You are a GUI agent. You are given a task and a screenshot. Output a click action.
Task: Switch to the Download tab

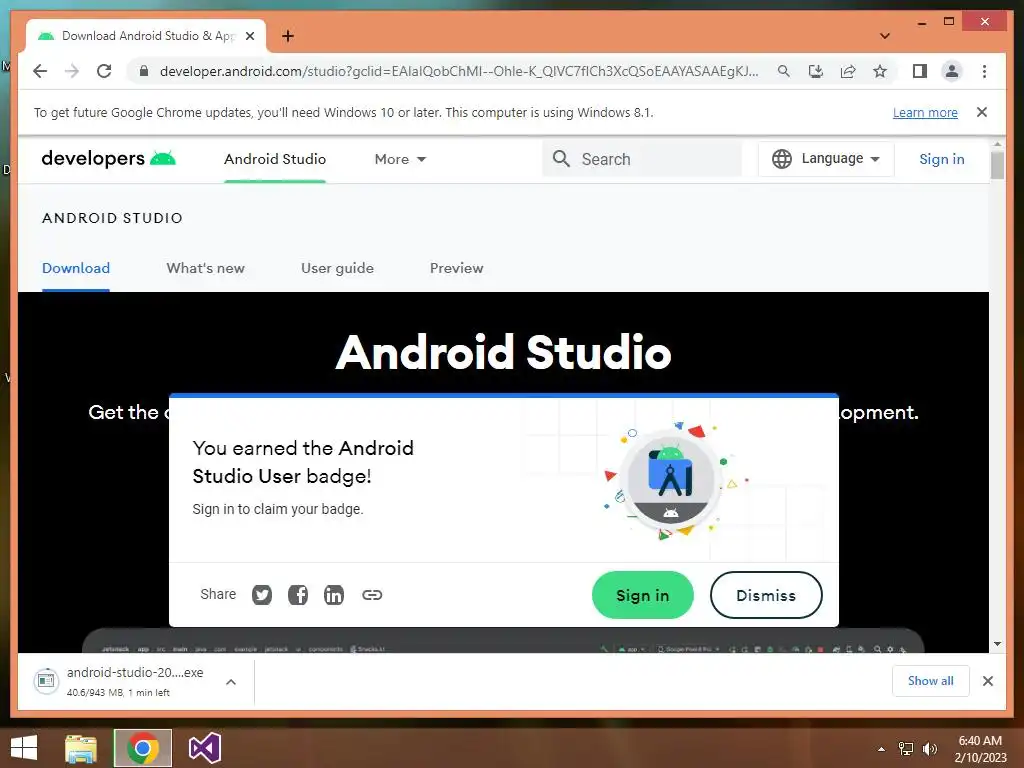[x=76, y=268]
